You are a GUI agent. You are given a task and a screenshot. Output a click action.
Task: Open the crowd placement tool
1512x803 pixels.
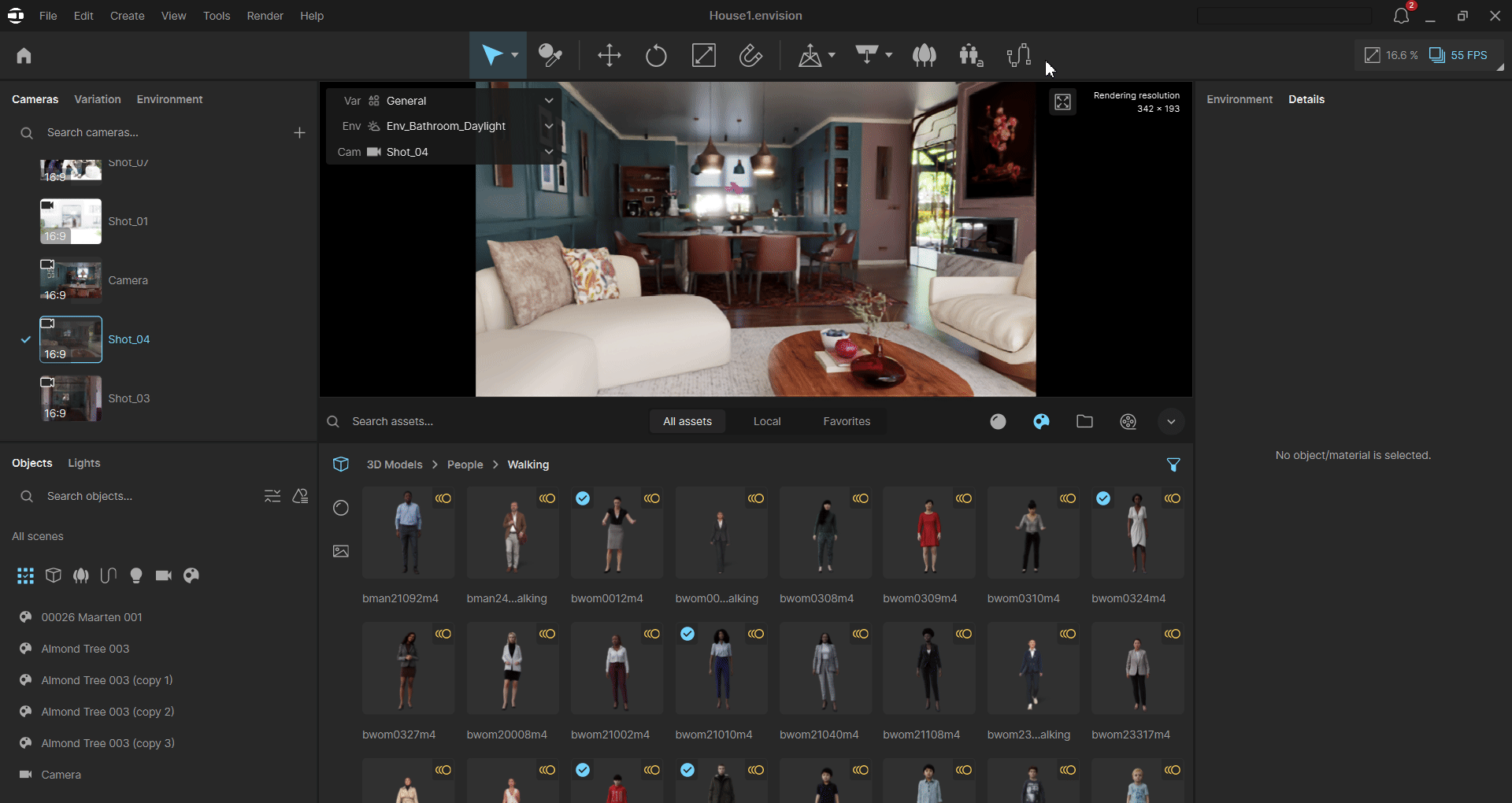(971, 55)
